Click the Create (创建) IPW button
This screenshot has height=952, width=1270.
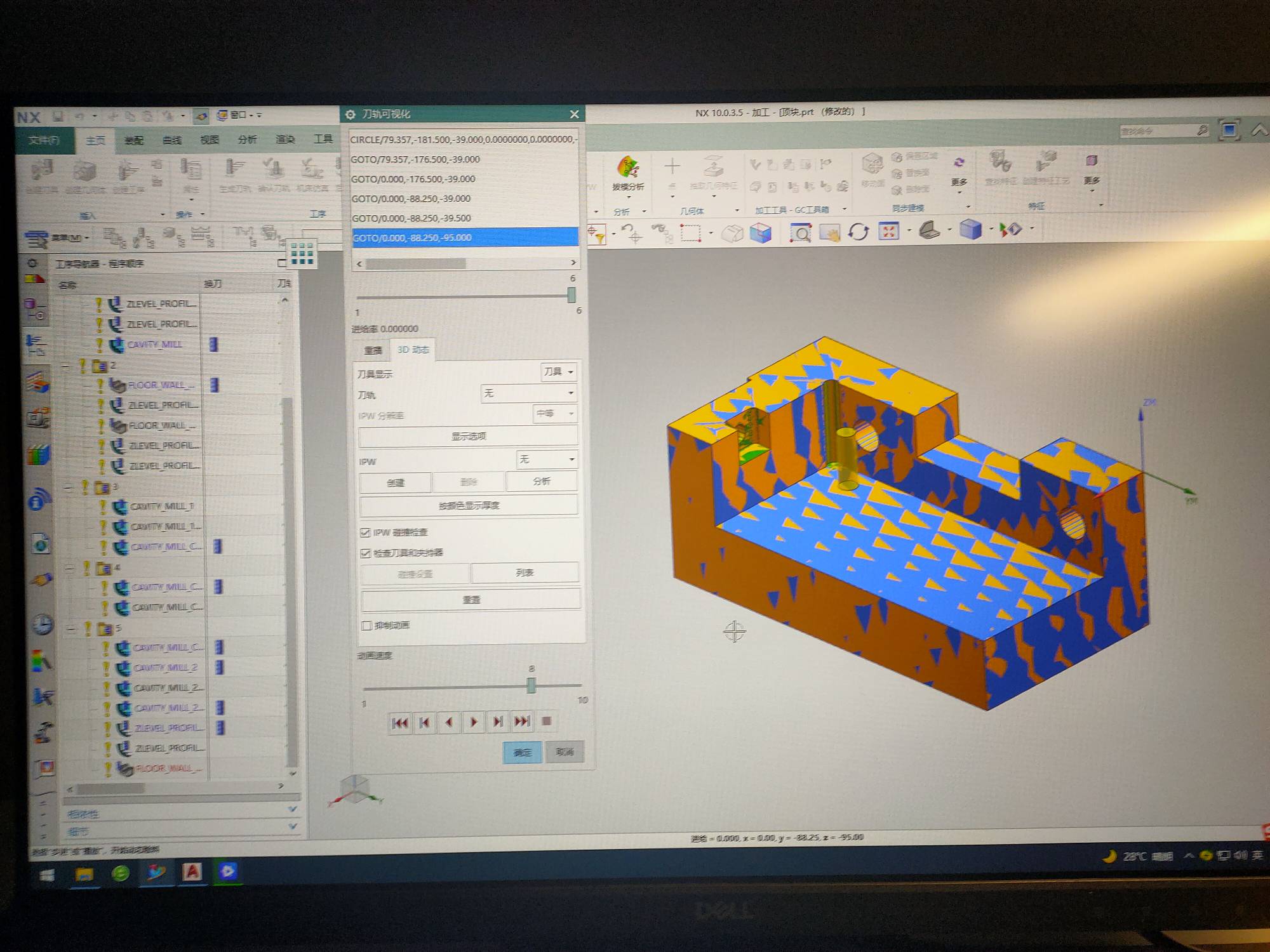(396, 483)
